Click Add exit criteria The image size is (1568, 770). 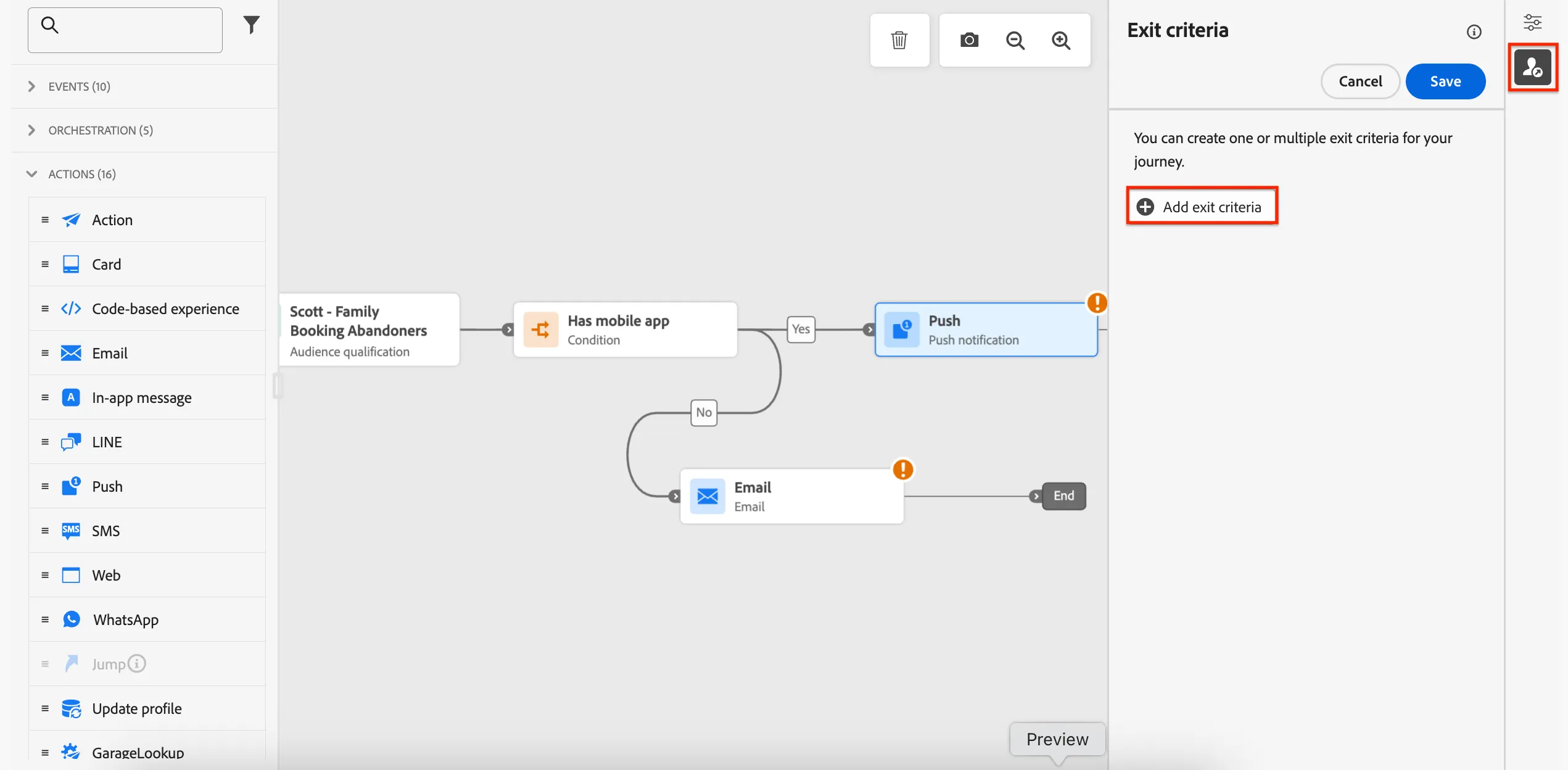1201,207
